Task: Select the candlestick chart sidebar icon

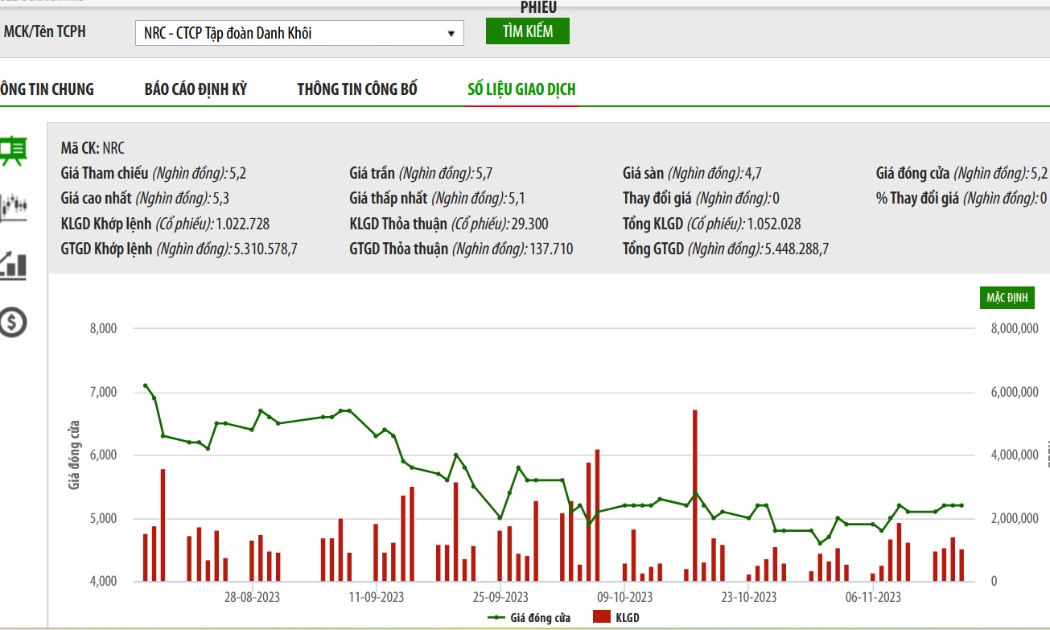Action: coord(13,208)
